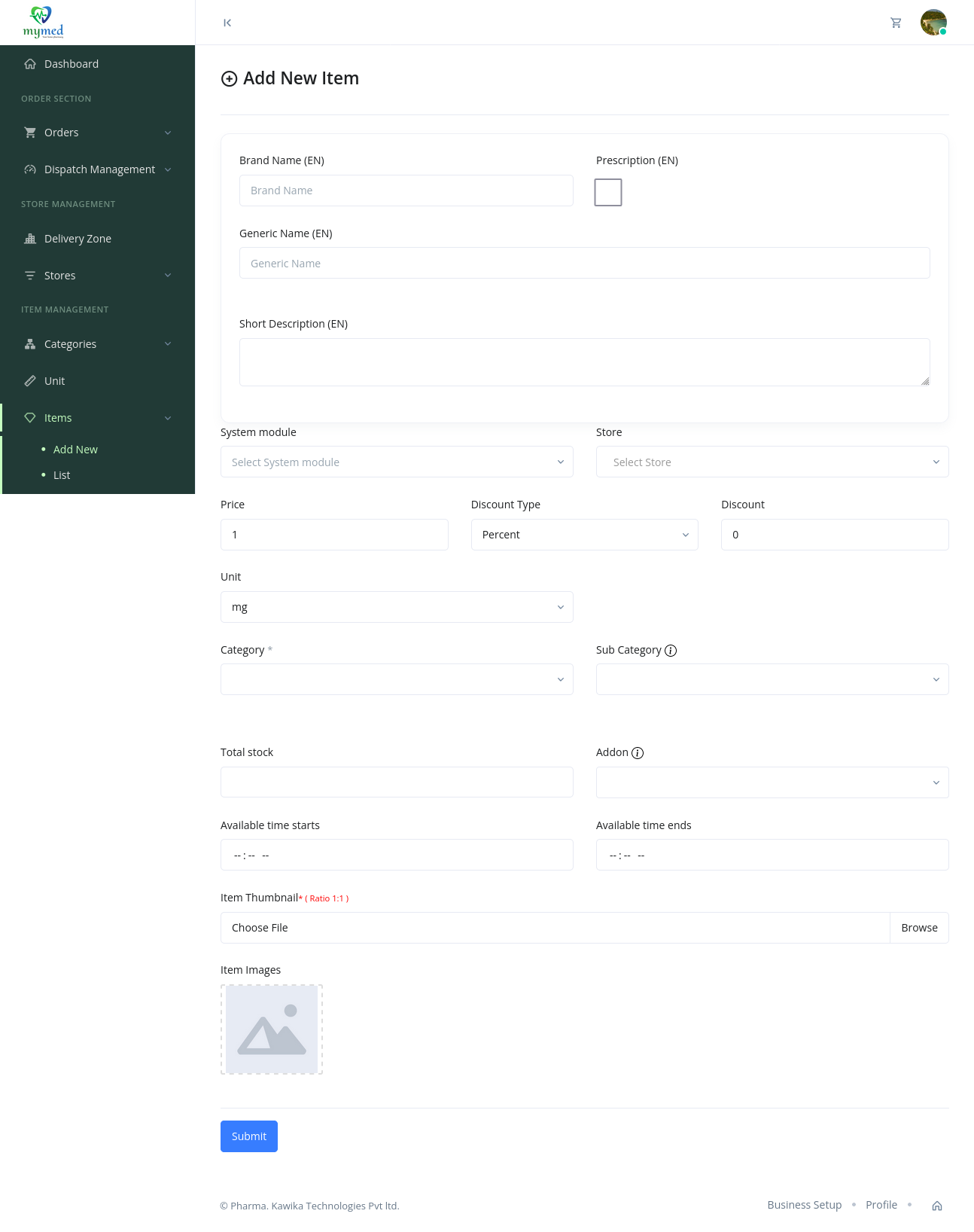Viewport: 974px width, 1232px height.
Task: Open Delivery Zone in the sidebar
Action: point(78,239)
